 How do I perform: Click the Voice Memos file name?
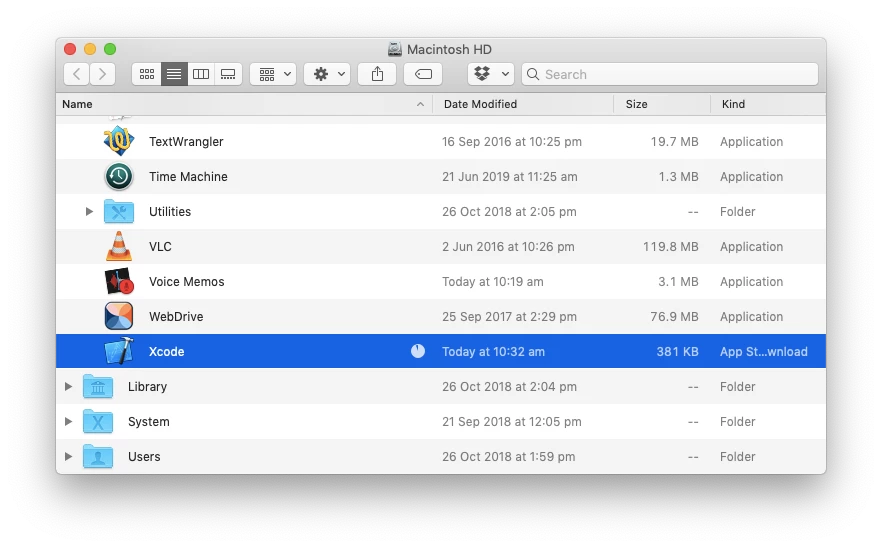tap(187, 281)
